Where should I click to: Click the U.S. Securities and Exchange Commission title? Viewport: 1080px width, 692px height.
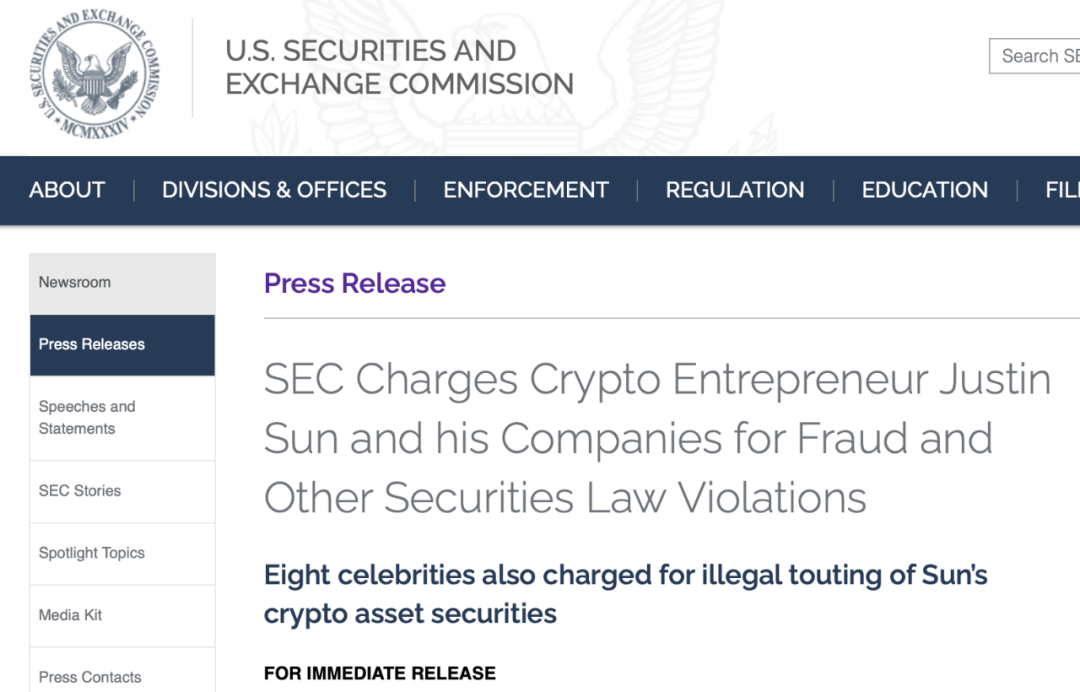399,67
